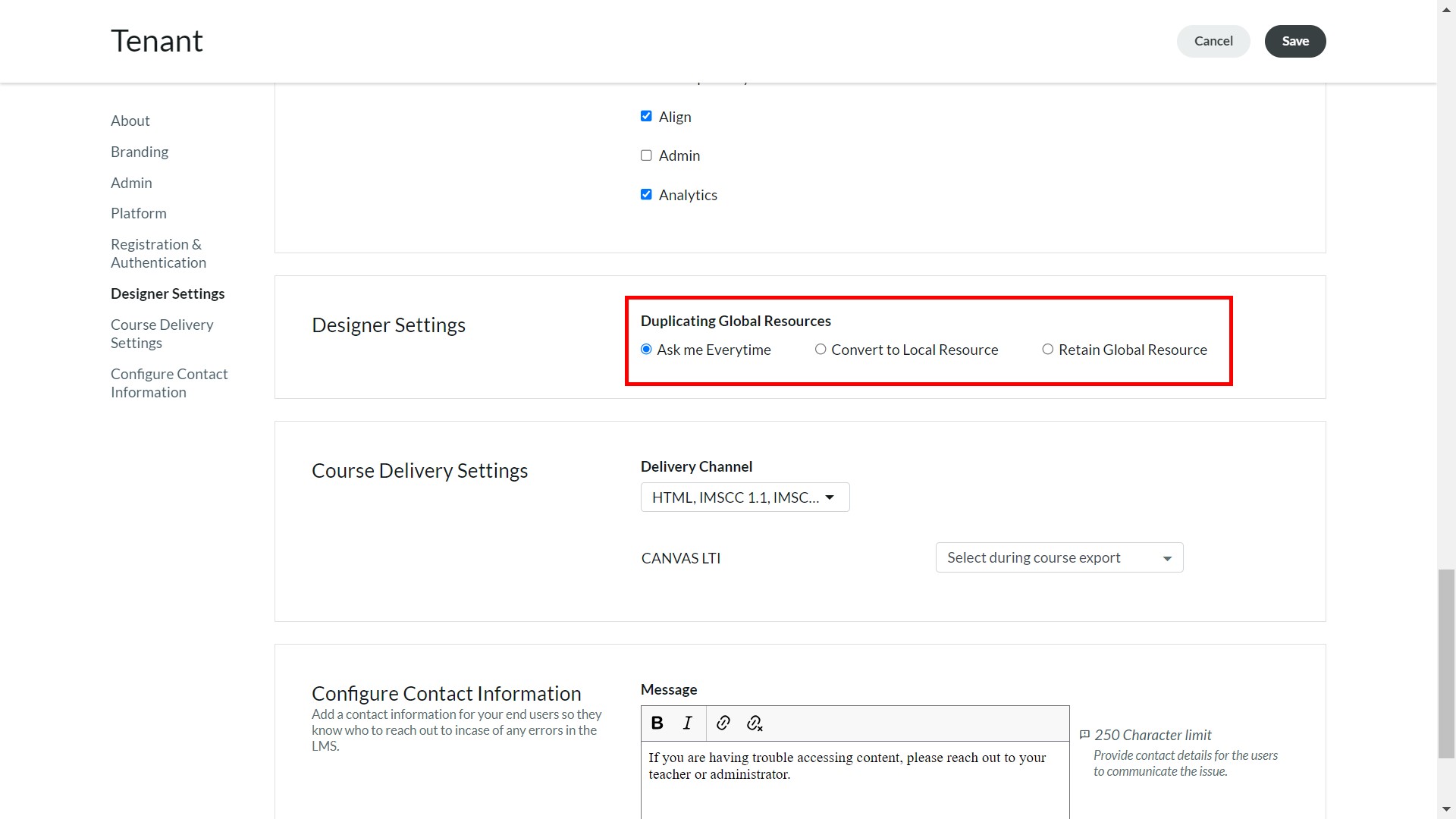Uncheck the Align checkbox

646,116
